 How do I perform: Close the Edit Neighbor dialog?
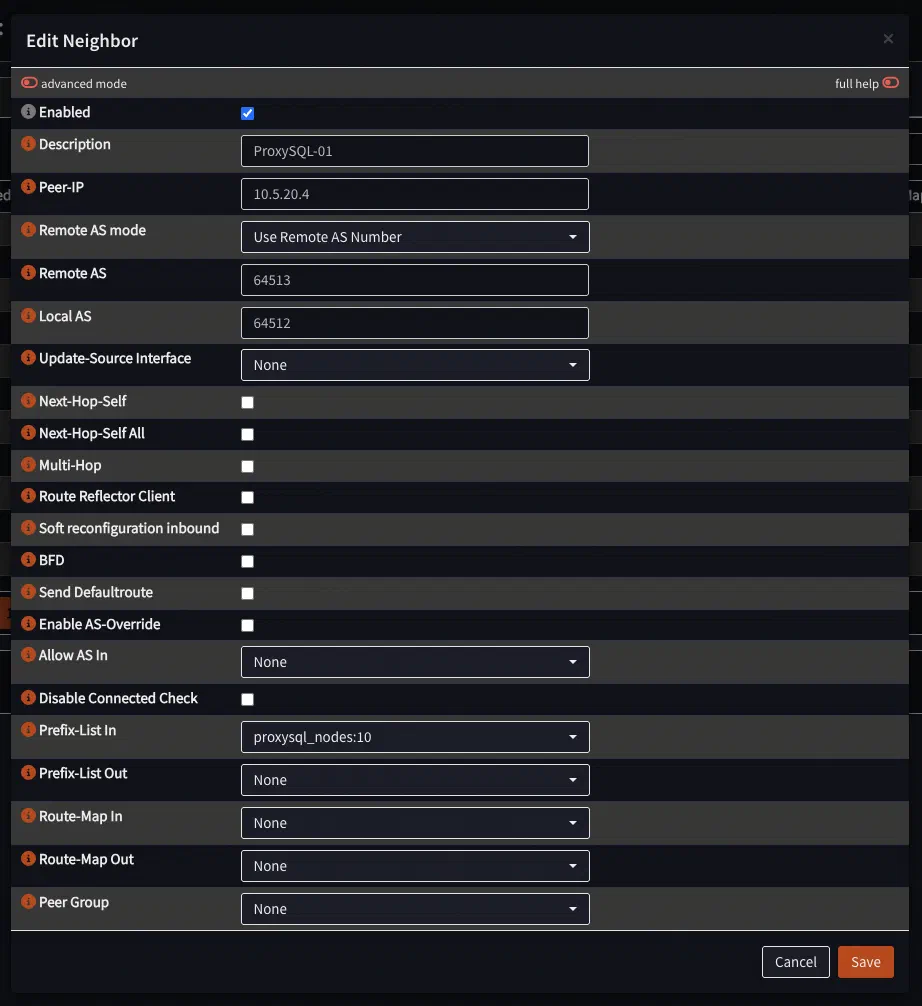coord(888,39)
